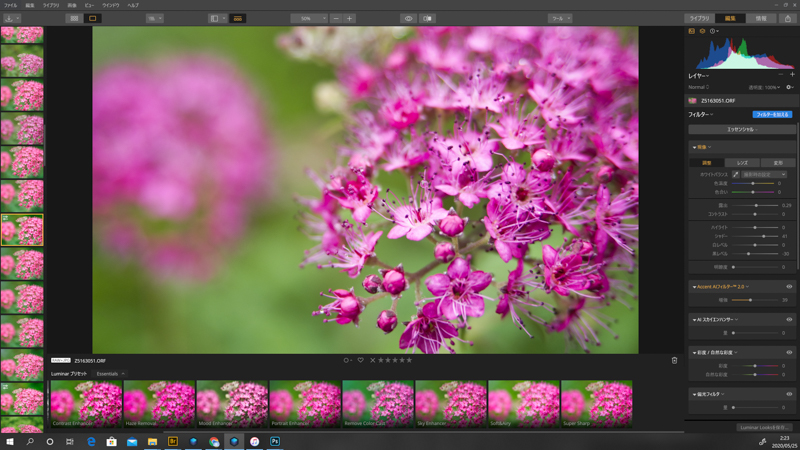Click the trash delete icon
Viewport: 800px width, 450px height.
(x=674, y=360)
